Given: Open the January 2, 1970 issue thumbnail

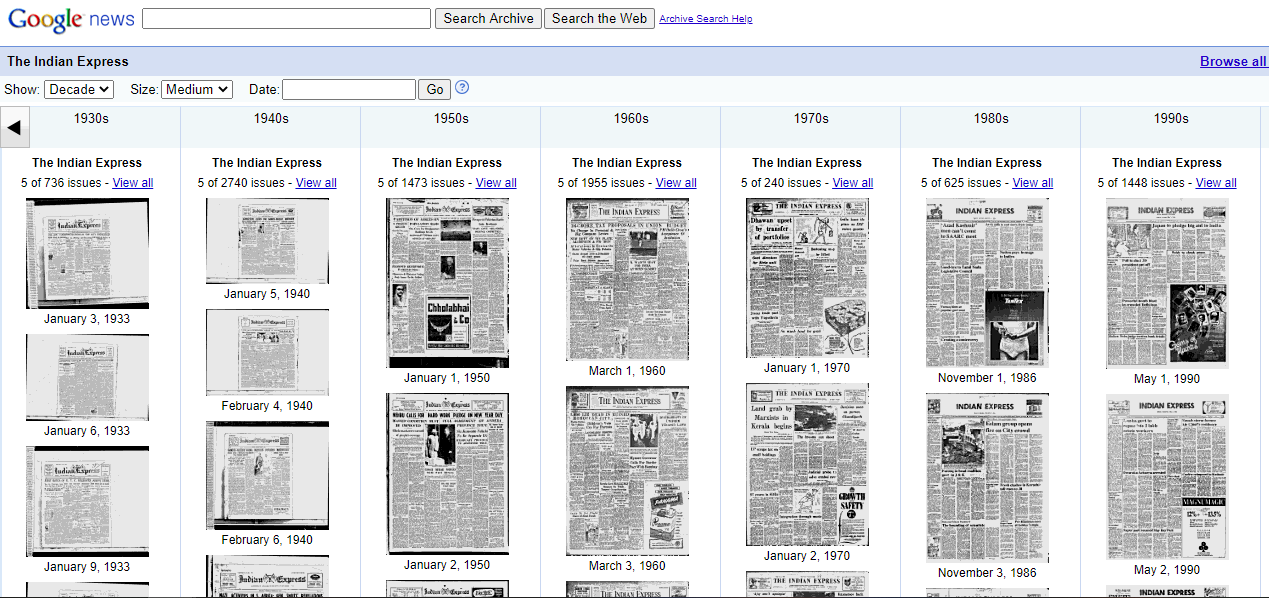Looking at the screenshot, I should point(807,464).
